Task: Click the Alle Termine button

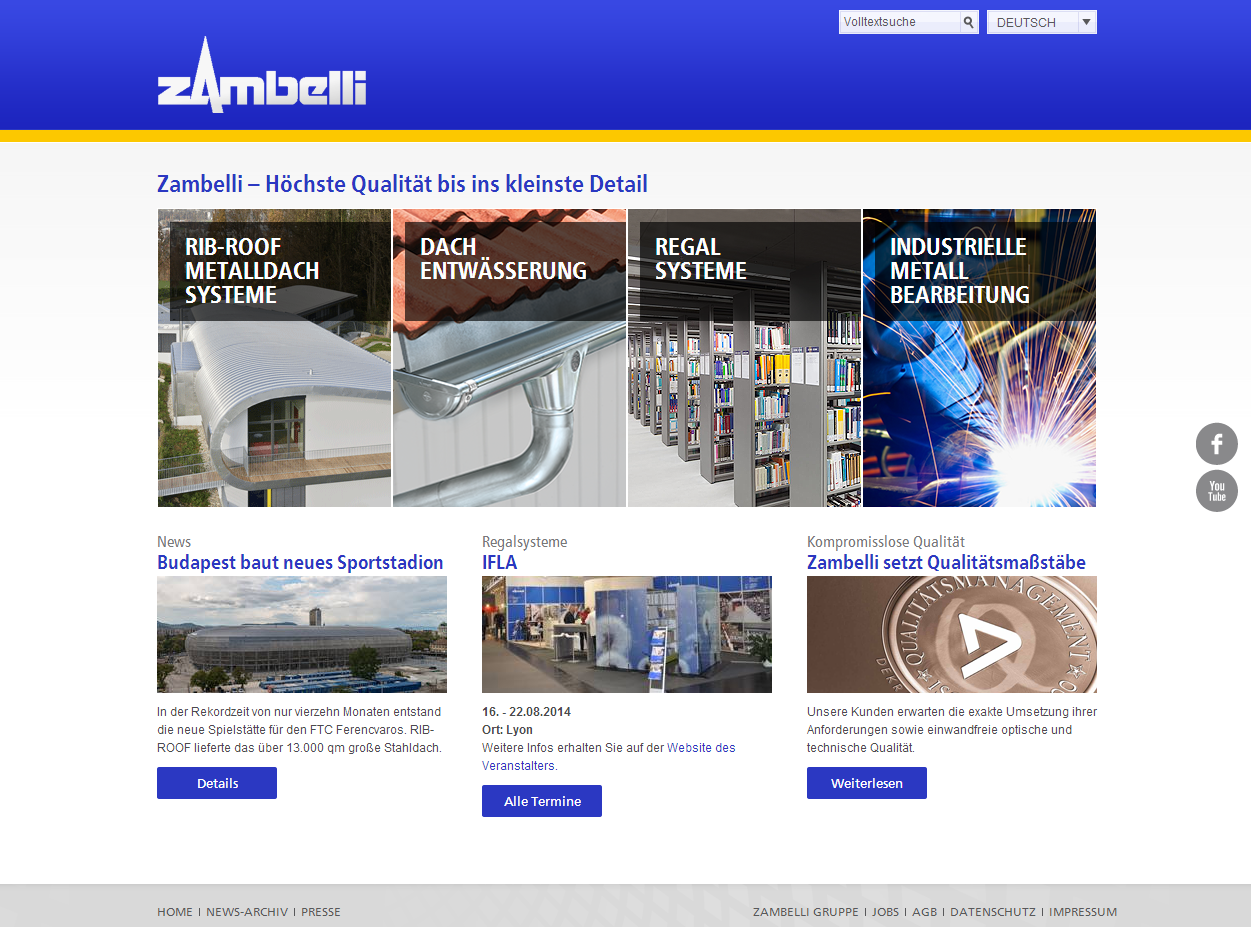Action: point(542,801)
